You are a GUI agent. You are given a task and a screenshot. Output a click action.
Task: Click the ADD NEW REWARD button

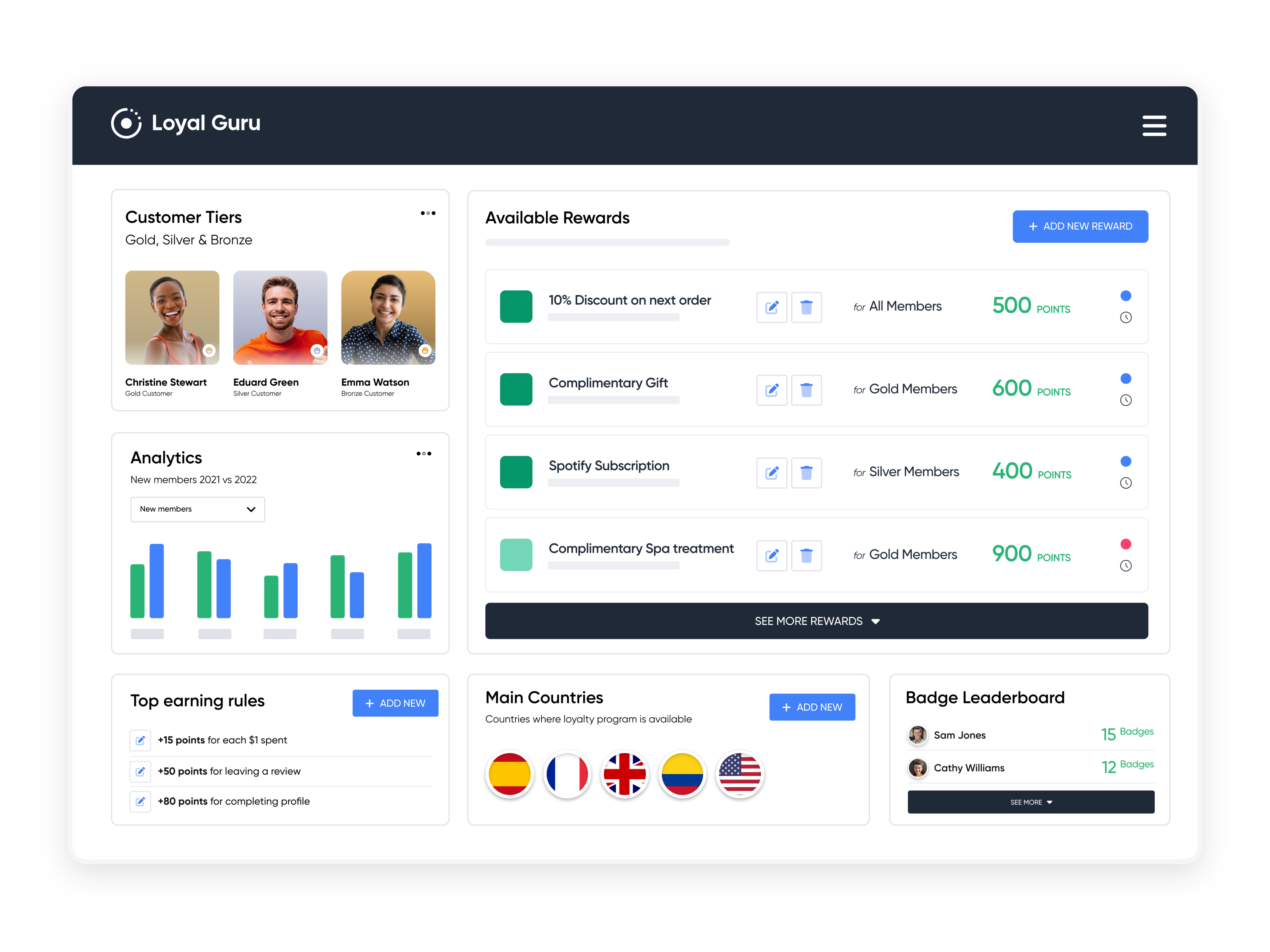tap(1080, 226)
